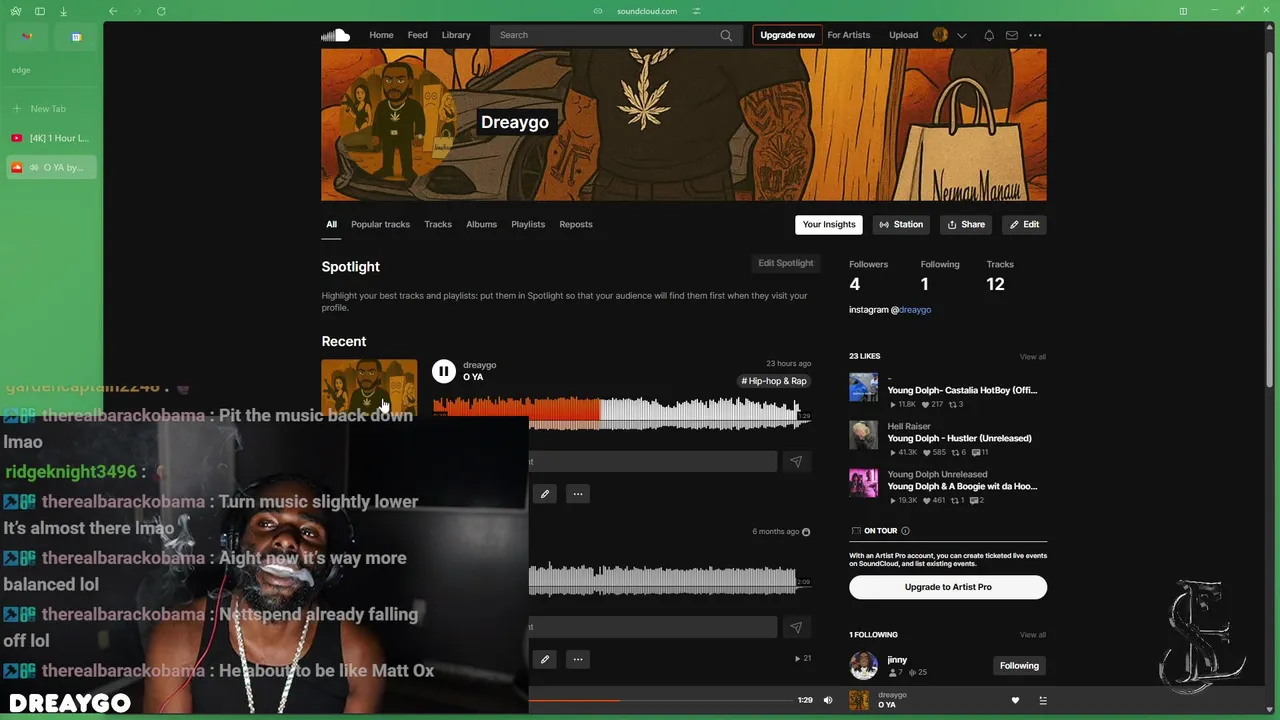Click the profile avatar in header
This screenshot has width=1280, height=720.
[940, 35]
